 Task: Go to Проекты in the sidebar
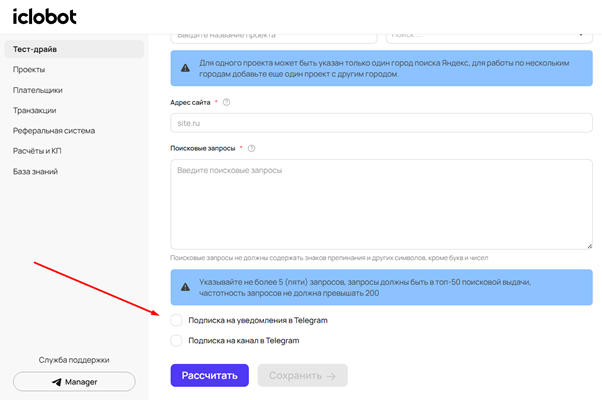tap(29, 69)
